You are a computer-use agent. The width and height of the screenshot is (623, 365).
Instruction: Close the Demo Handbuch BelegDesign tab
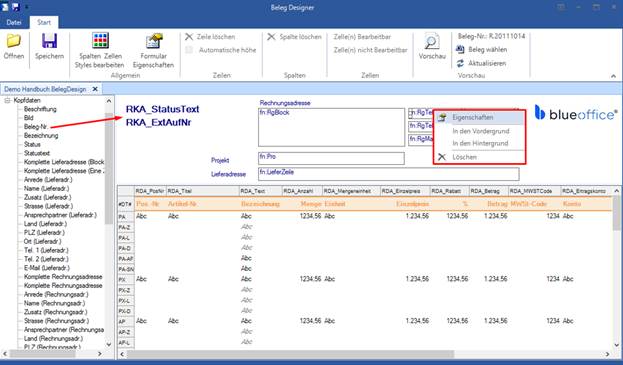[95, 89]
